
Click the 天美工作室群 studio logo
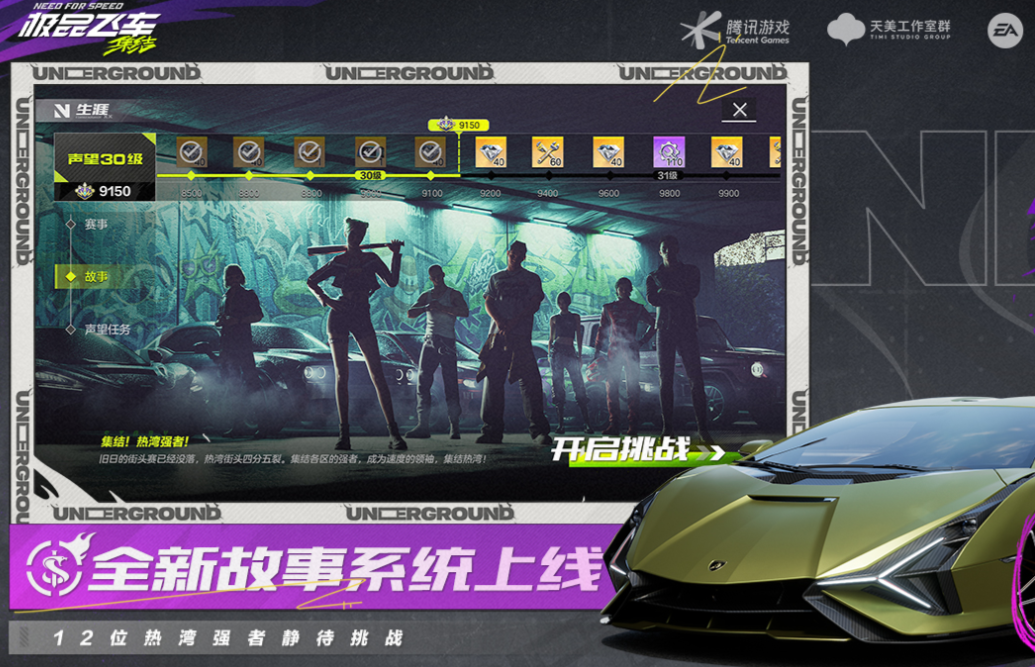point(888,29)
